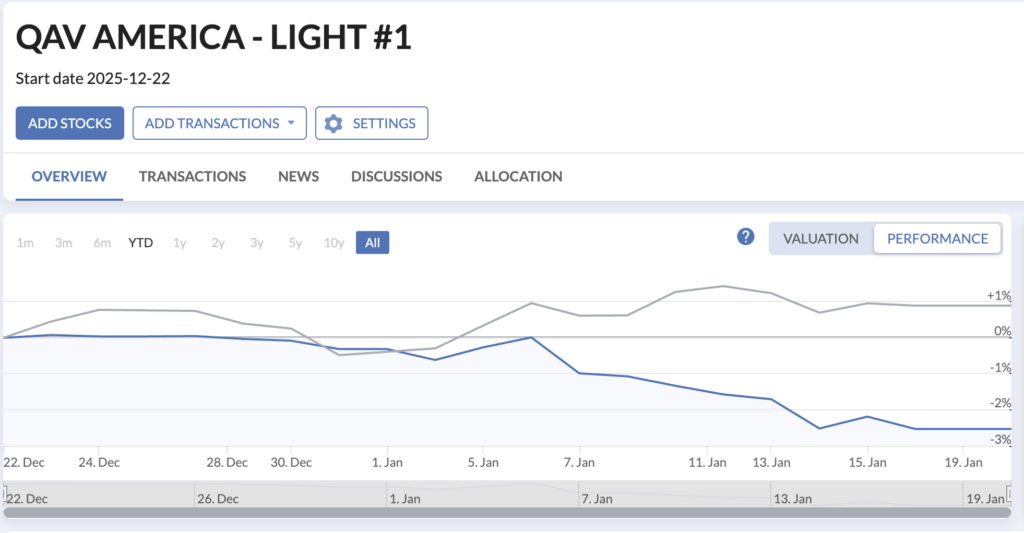Choose the 3m time range

coord(64,242)
